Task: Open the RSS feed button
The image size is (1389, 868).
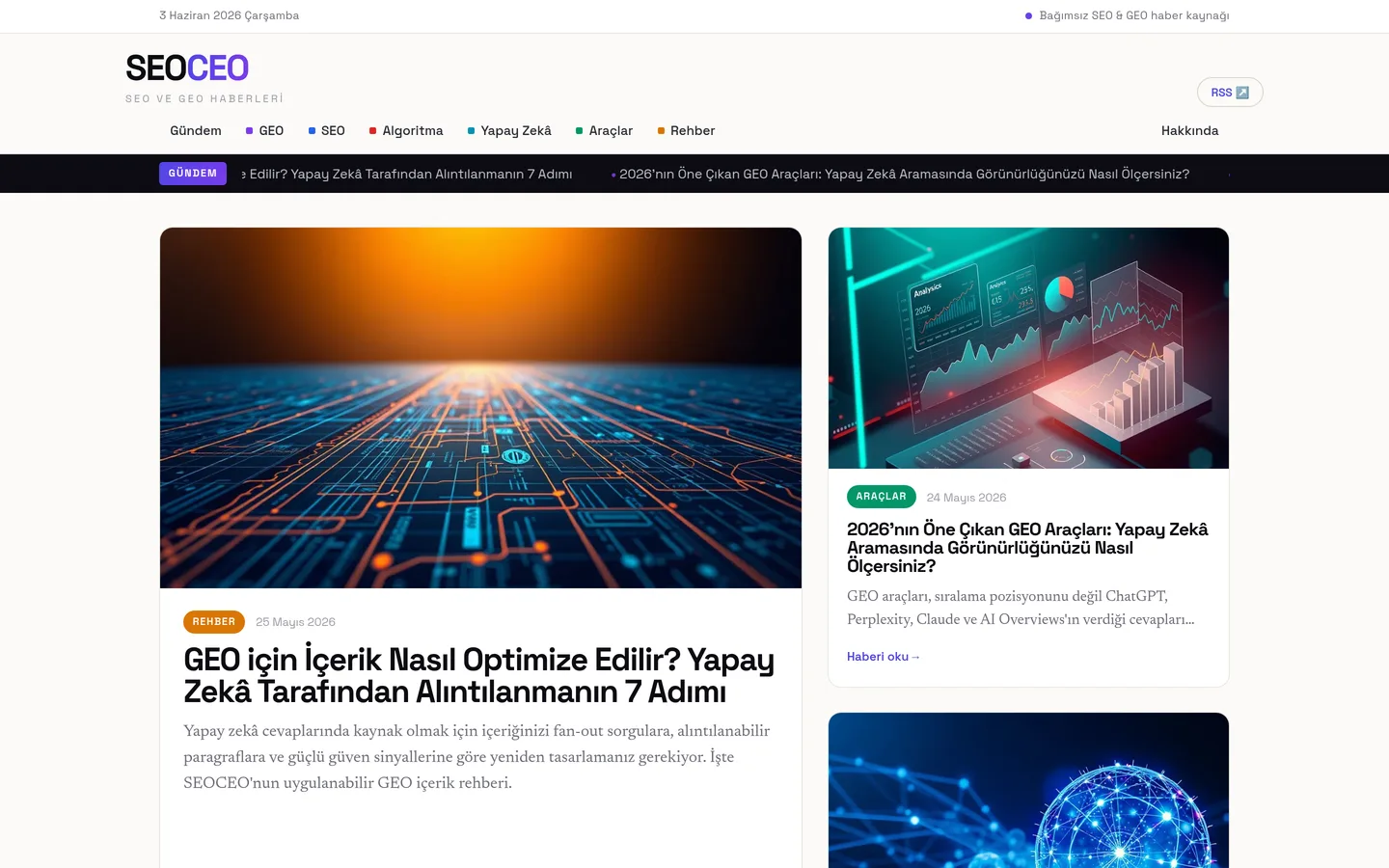Action: coord(1230,93)
